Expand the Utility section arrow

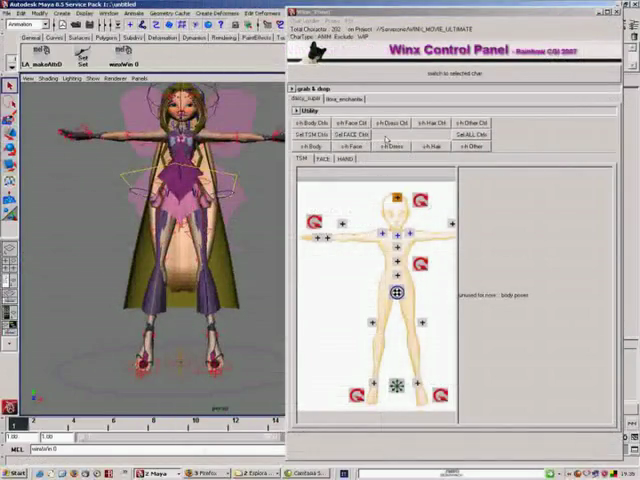click(296, 111)
